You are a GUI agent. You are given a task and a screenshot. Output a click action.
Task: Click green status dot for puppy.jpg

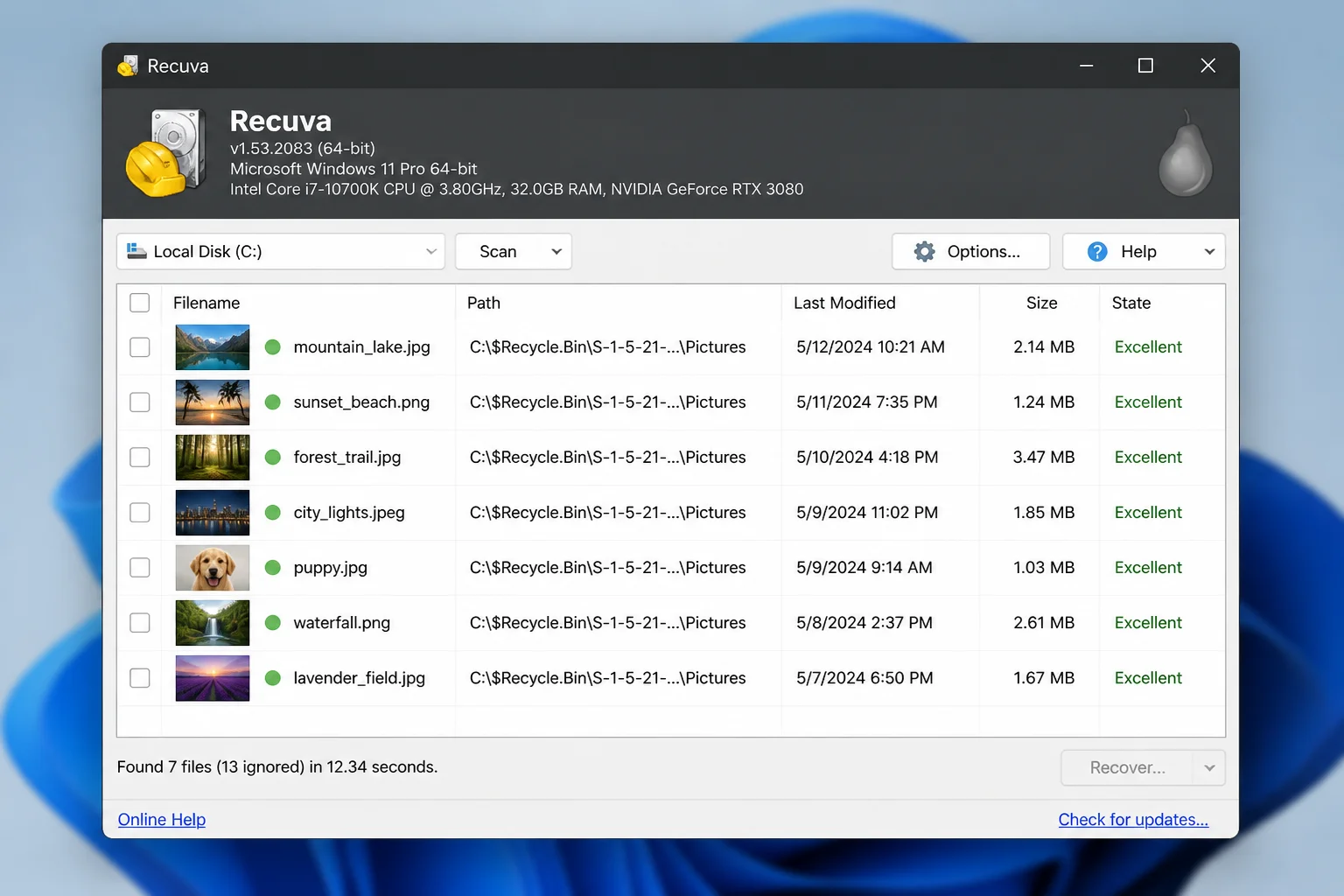tap(273, 568)
